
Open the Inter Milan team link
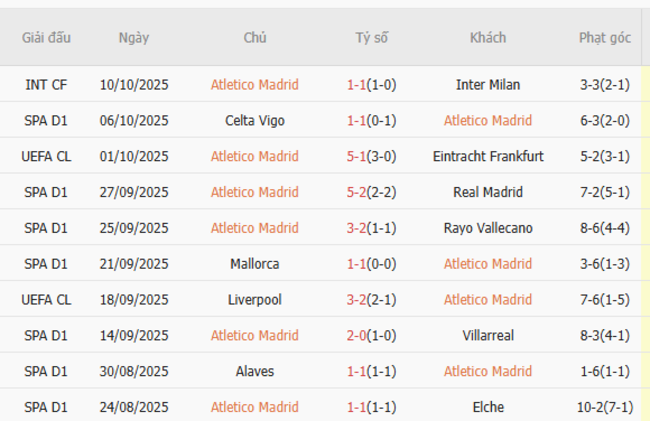point(488,85)
